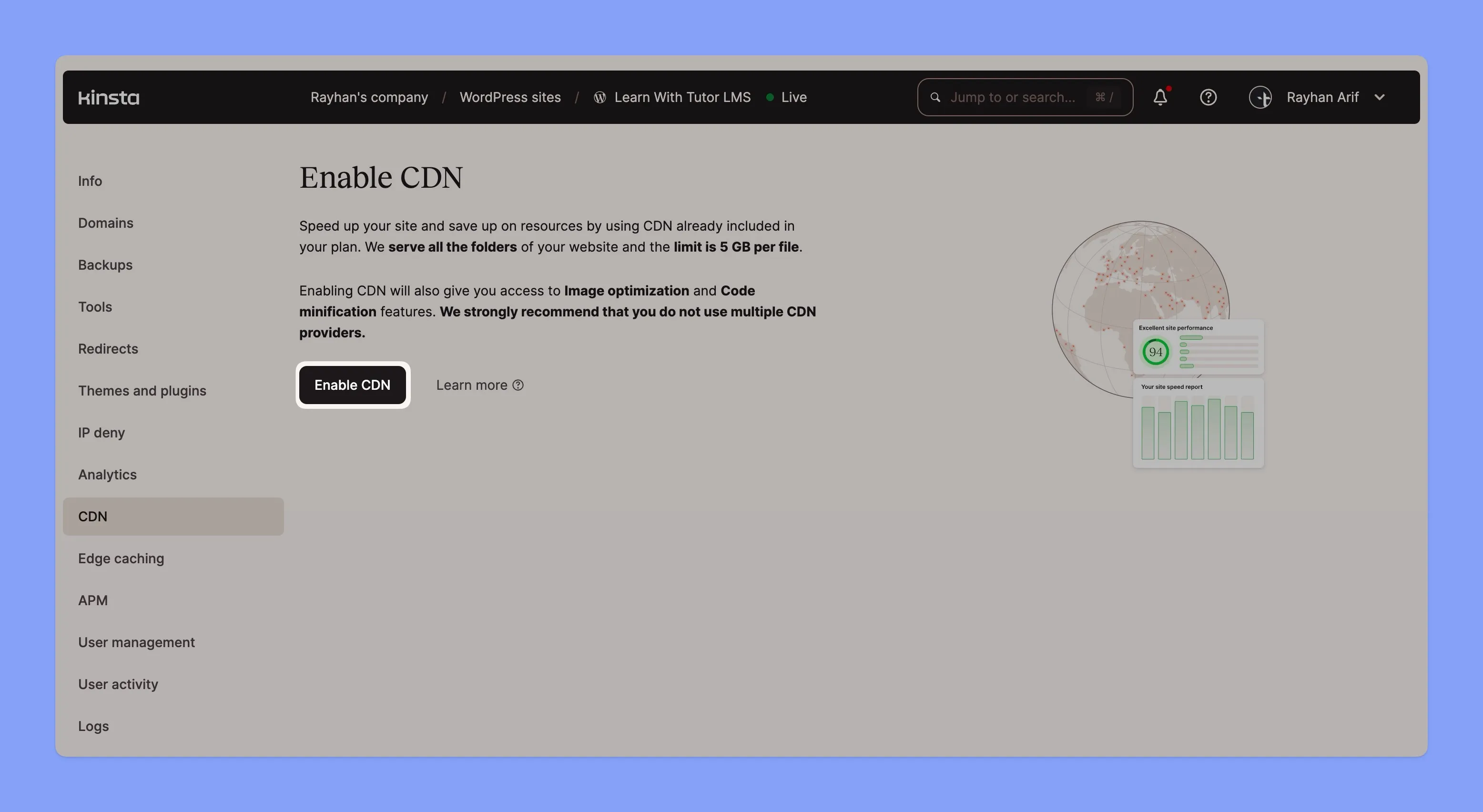1483x812 pixels.
Task: Click the Logs sidebar item
Action: coord(94,725)
